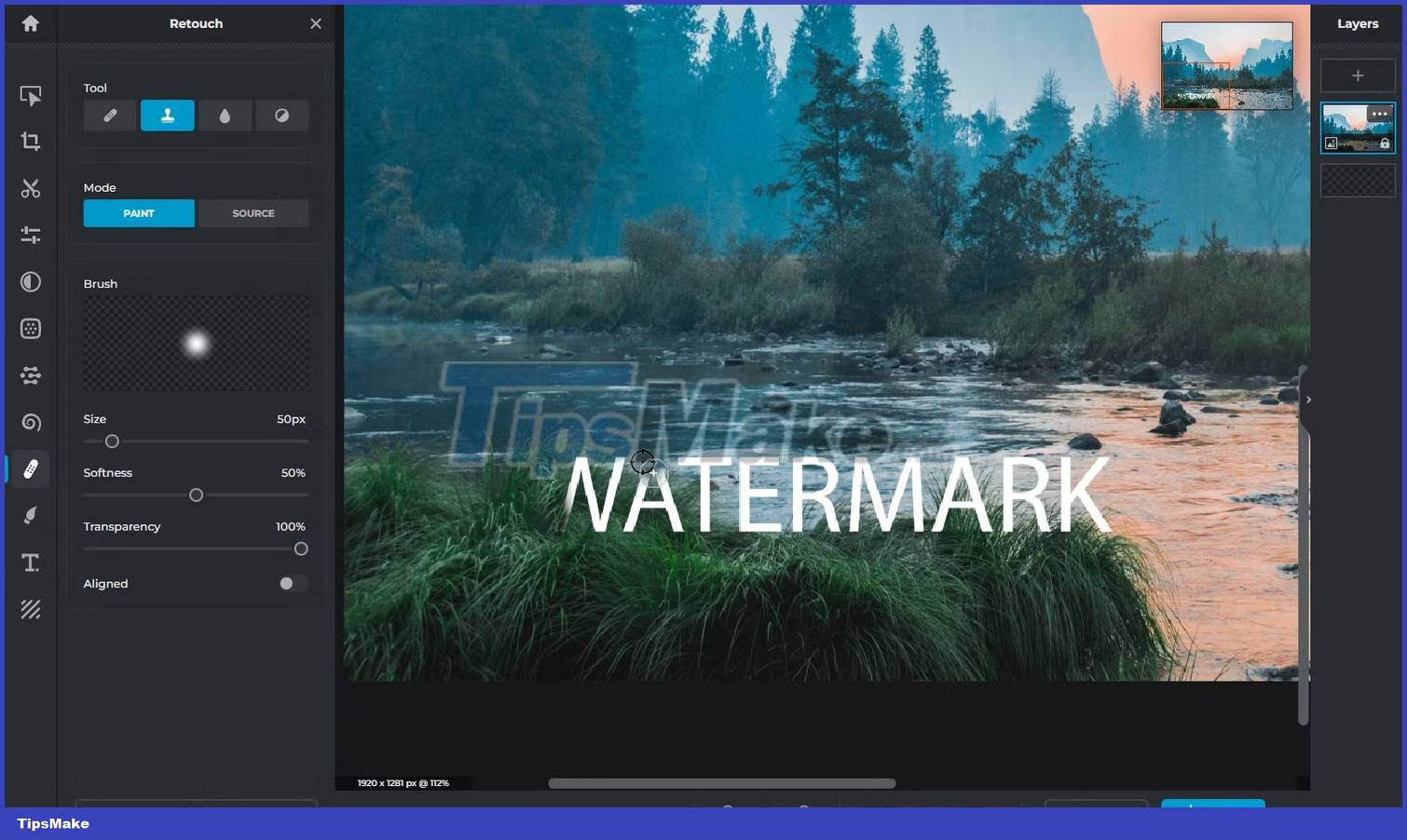Enable the Source mode
Viewport: 1407px width, 840px height.
253,213
